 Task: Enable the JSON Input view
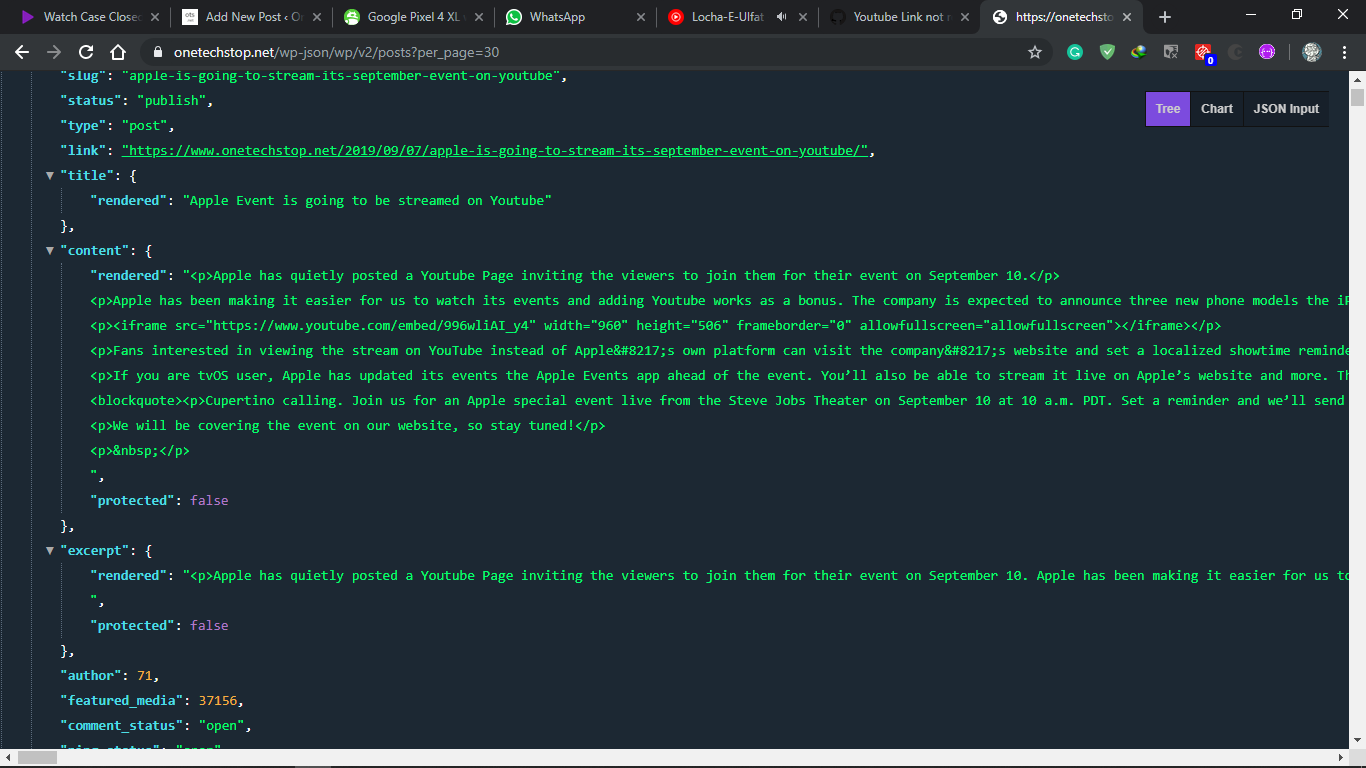tap(1286, 109)
